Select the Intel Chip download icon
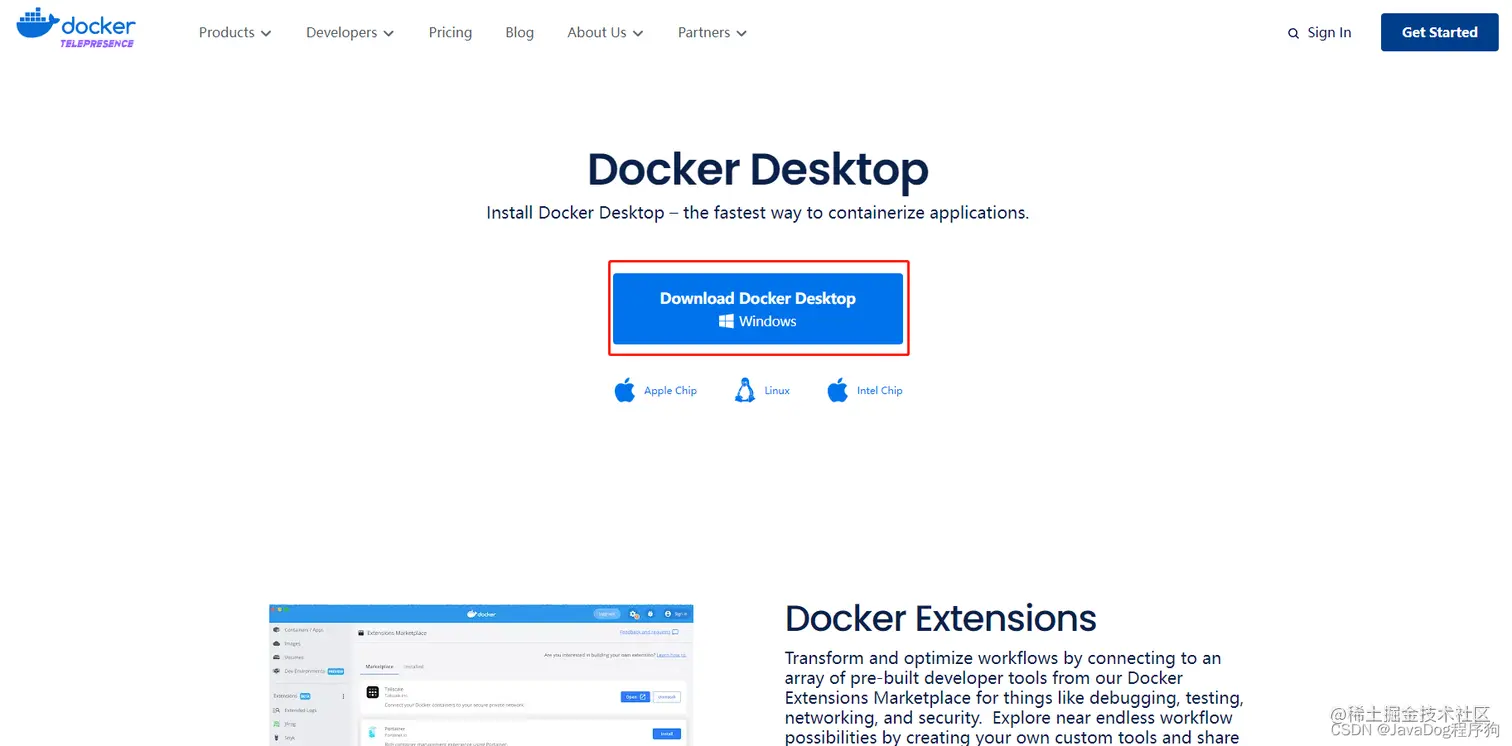The image size is (1512, 746). coord(838,390)
